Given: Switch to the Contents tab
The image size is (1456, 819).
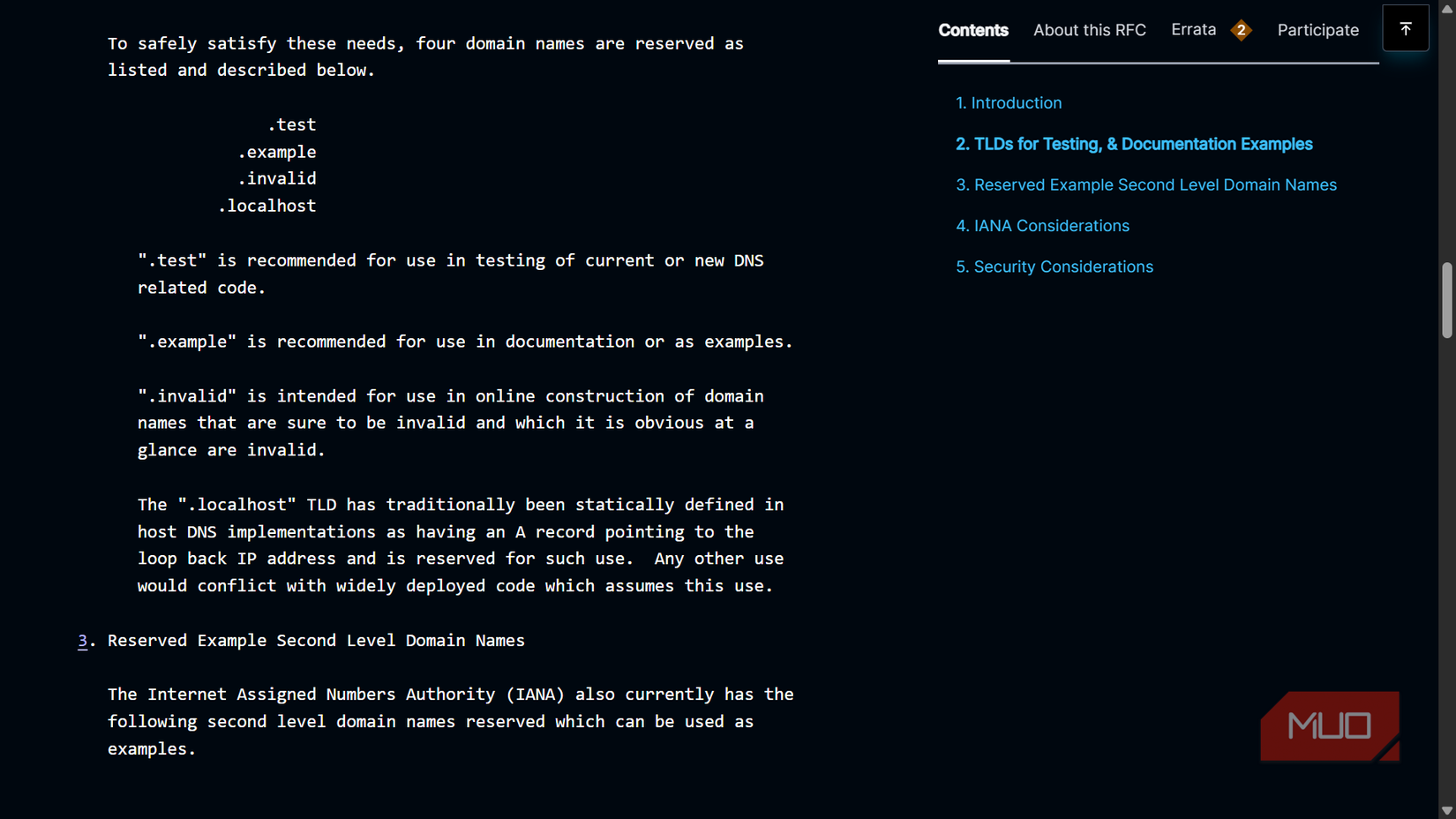Looking at the screenshot, I should 973,30.
